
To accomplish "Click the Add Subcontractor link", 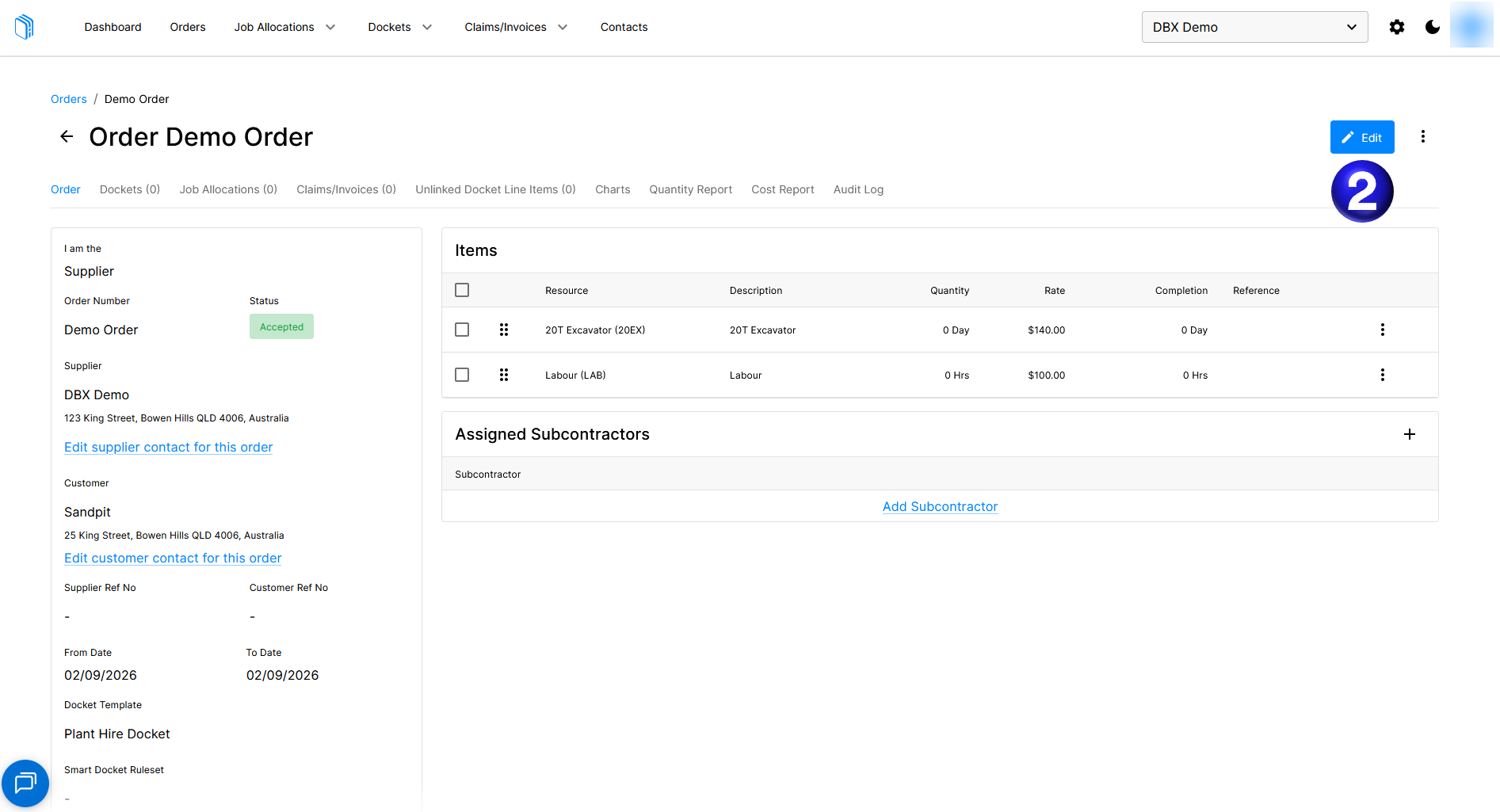I will (x=940, y=506).
